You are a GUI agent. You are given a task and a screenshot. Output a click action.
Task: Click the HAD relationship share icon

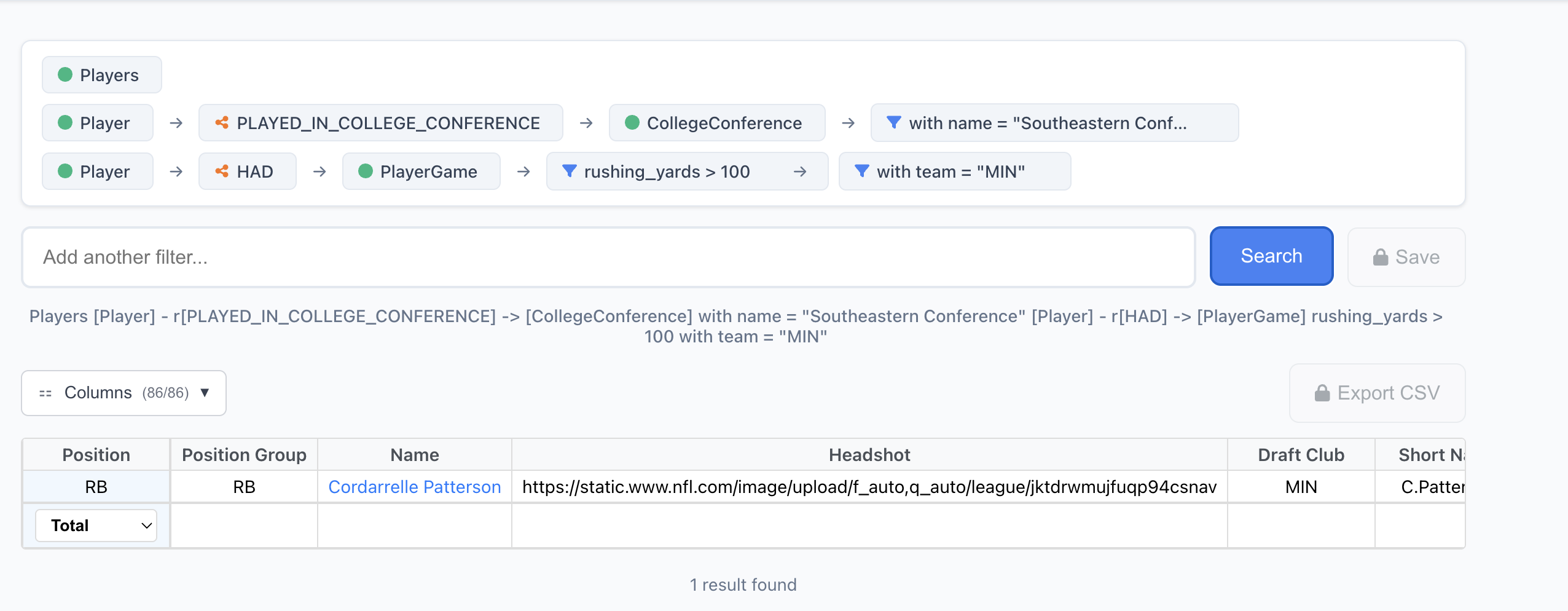pos(222,171)
